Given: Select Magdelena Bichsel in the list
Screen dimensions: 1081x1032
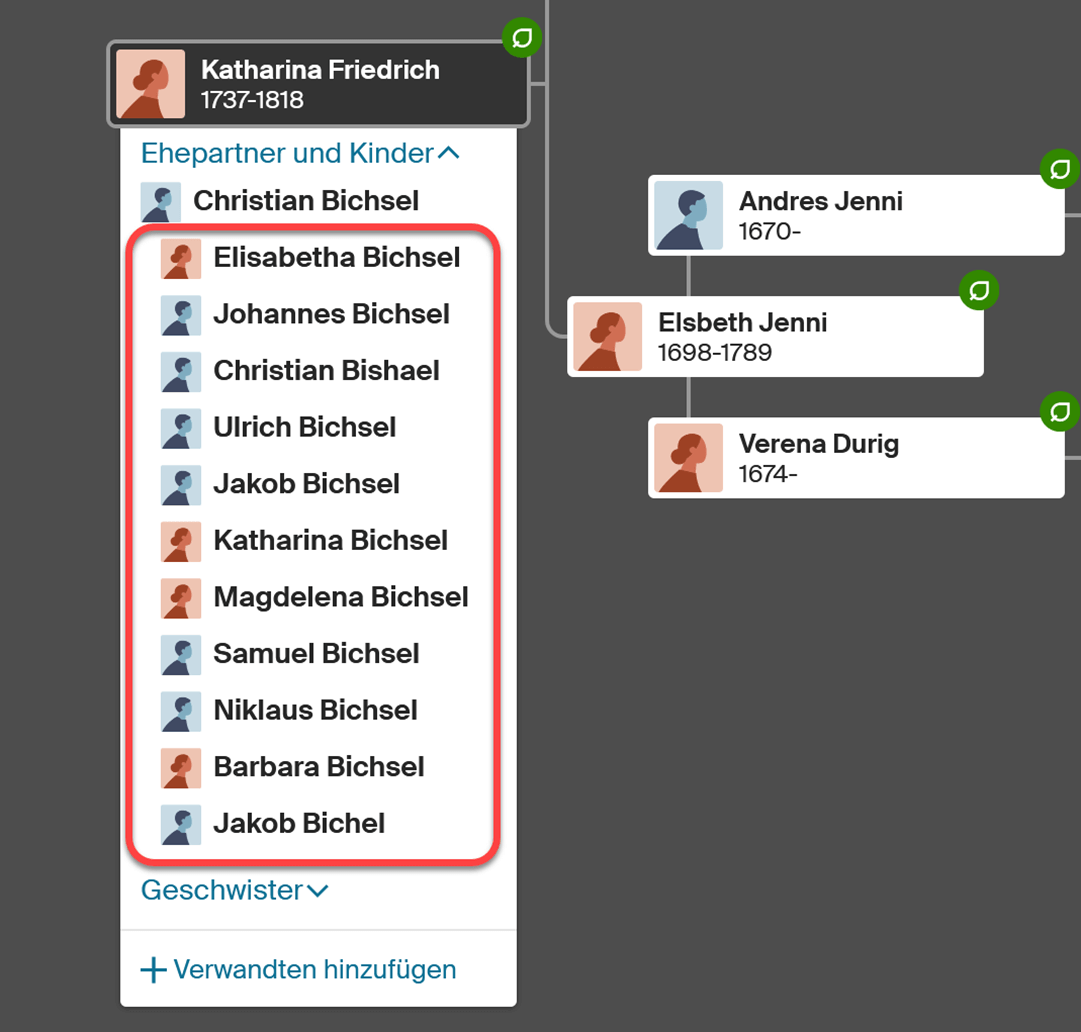Looking at the screenshot, I should 340,598.
